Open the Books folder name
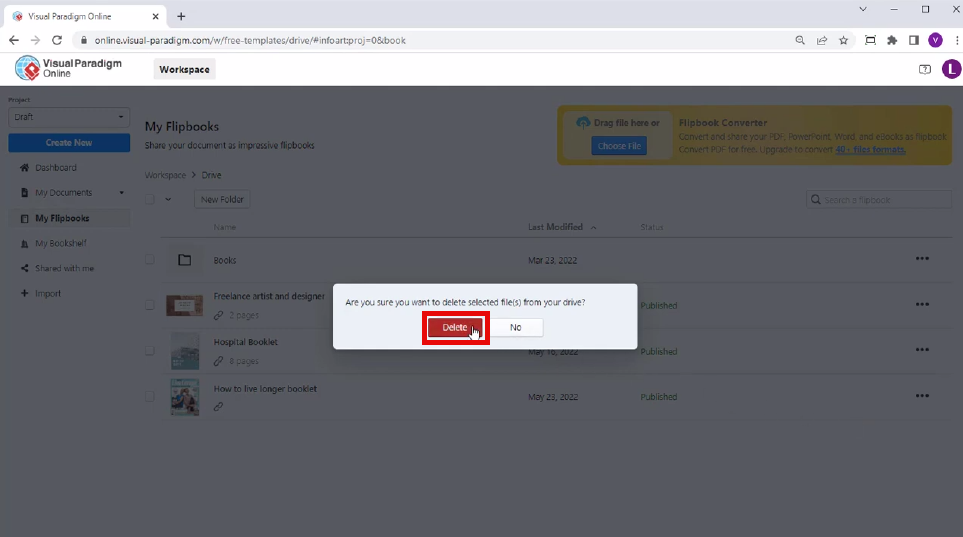 (x=225, y=261)
